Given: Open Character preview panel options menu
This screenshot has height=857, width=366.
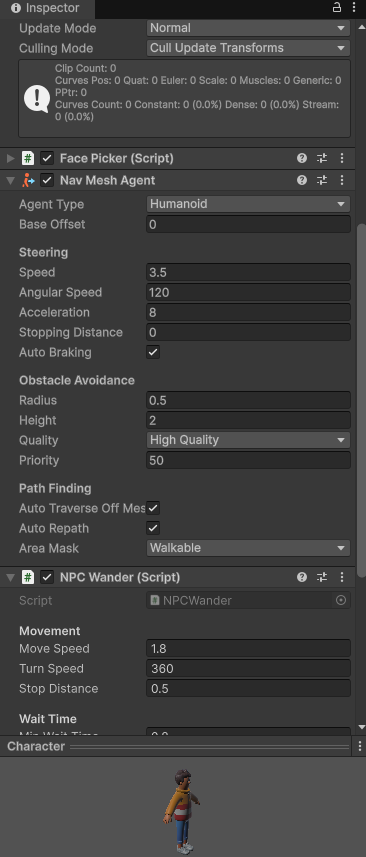Looking at the screenshot, I should point(359,746).
